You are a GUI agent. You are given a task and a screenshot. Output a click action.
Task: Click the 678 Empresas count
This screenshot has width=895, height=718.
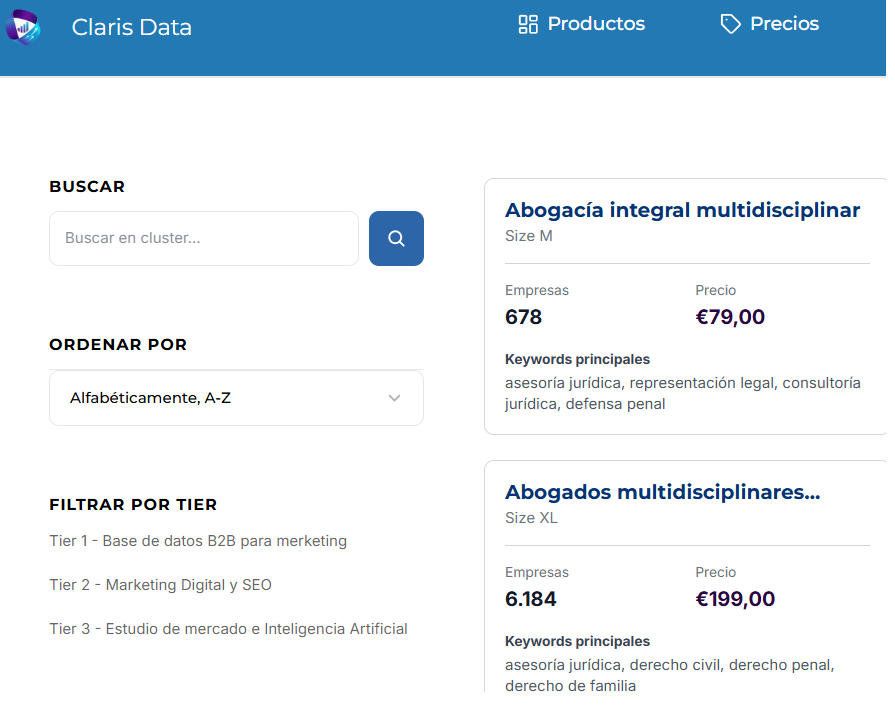click(x=523, y=317)
